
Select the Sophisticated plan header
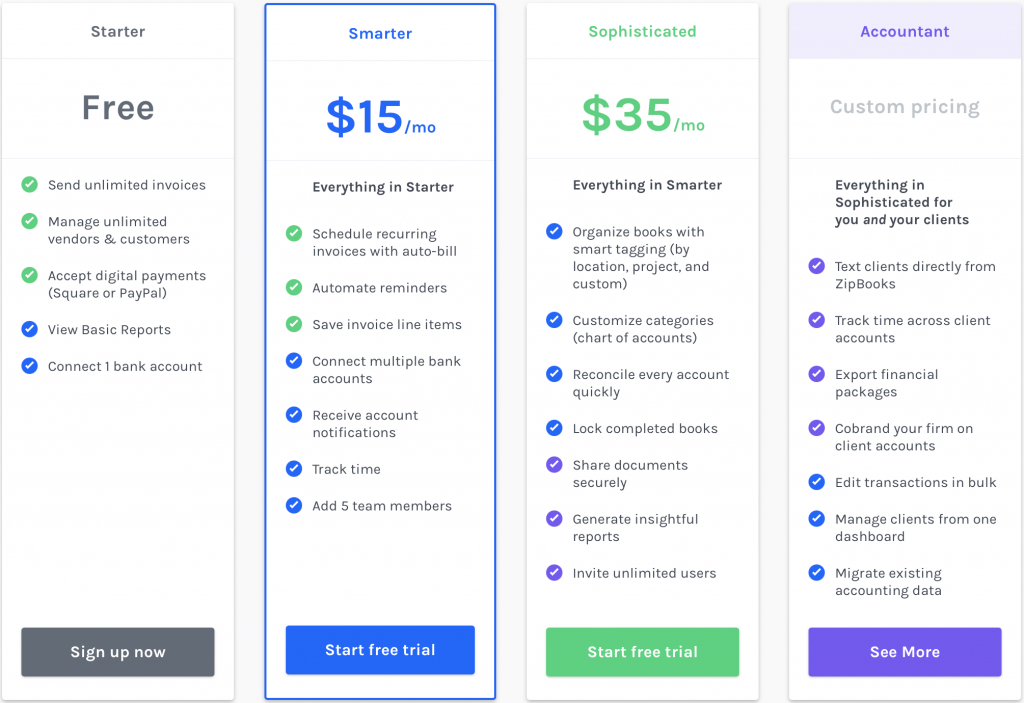642,31
